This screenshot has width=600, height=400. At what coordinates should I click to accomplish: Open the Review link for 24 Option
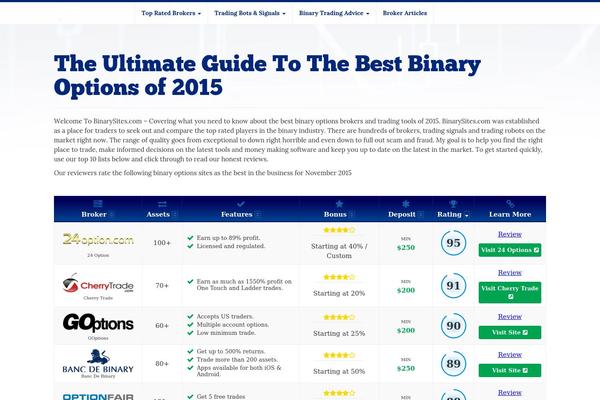tap(510, 234)
